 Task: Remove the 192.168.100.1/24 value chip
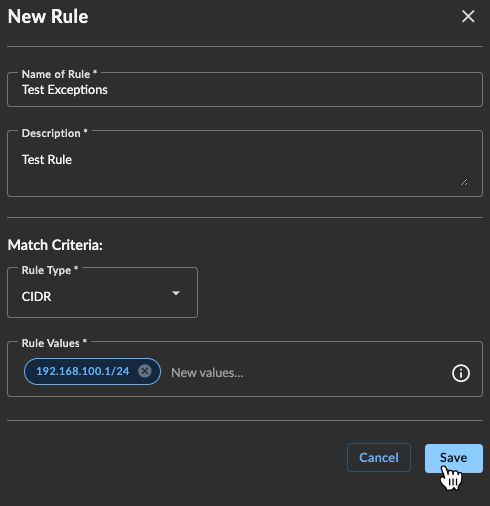145,371
